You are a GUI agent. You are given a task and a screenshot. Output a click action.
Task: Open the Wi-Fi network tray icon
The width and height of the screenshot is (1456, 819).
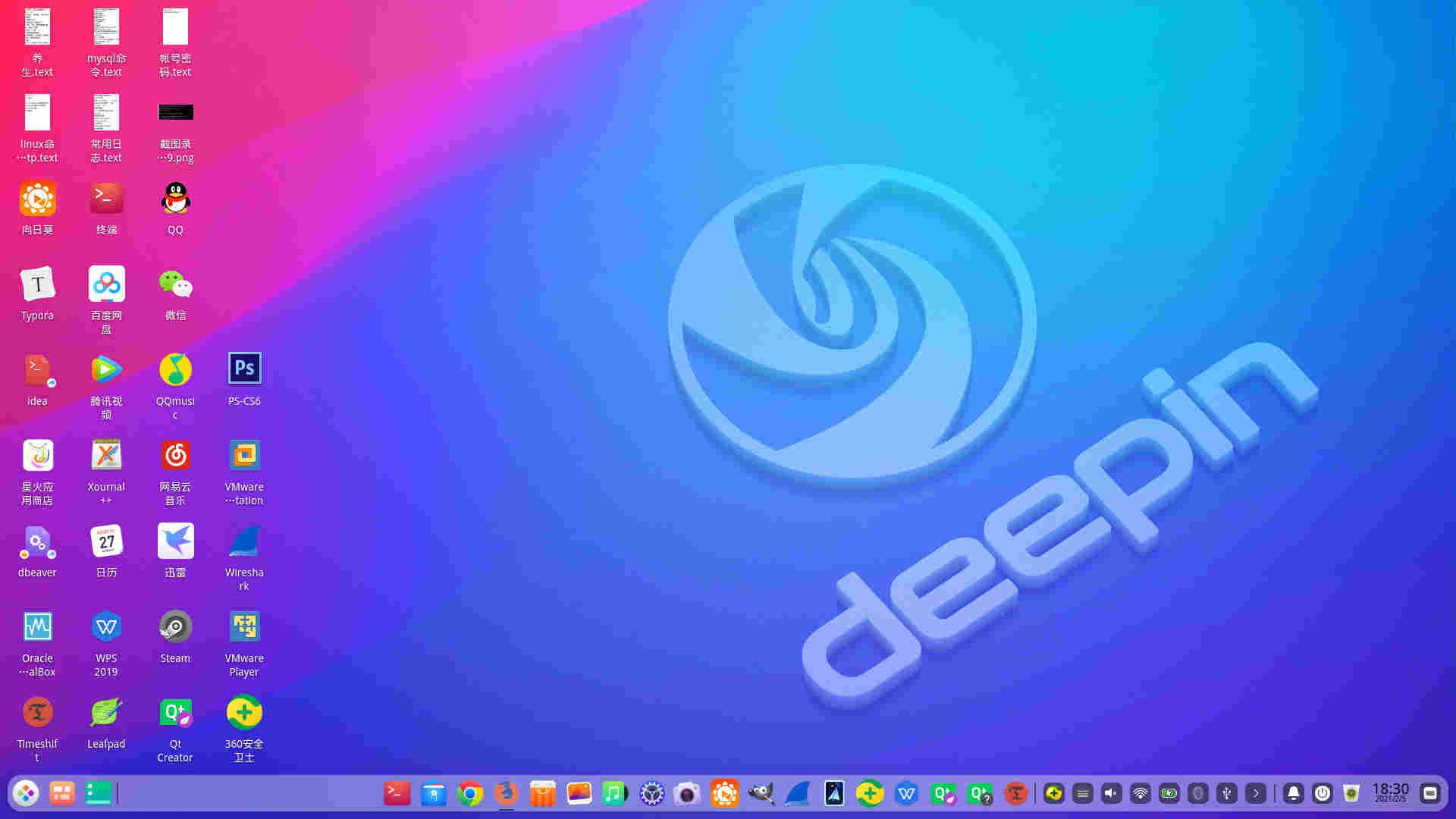pos(1140,793)
